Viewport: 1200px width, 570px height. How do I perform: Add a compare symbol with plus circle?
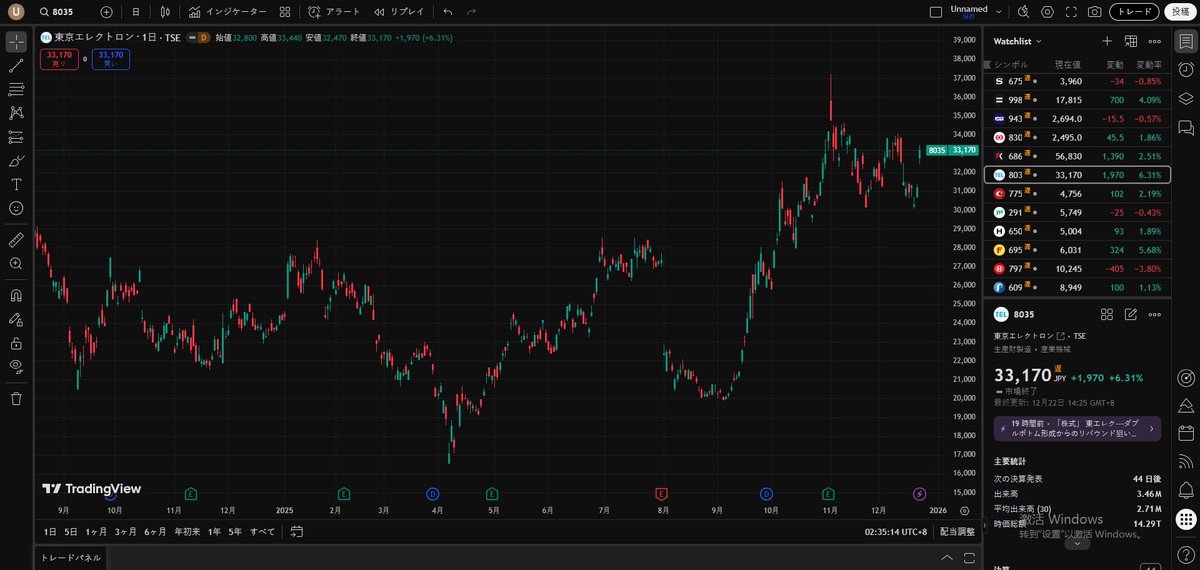(x=107, y=12)
